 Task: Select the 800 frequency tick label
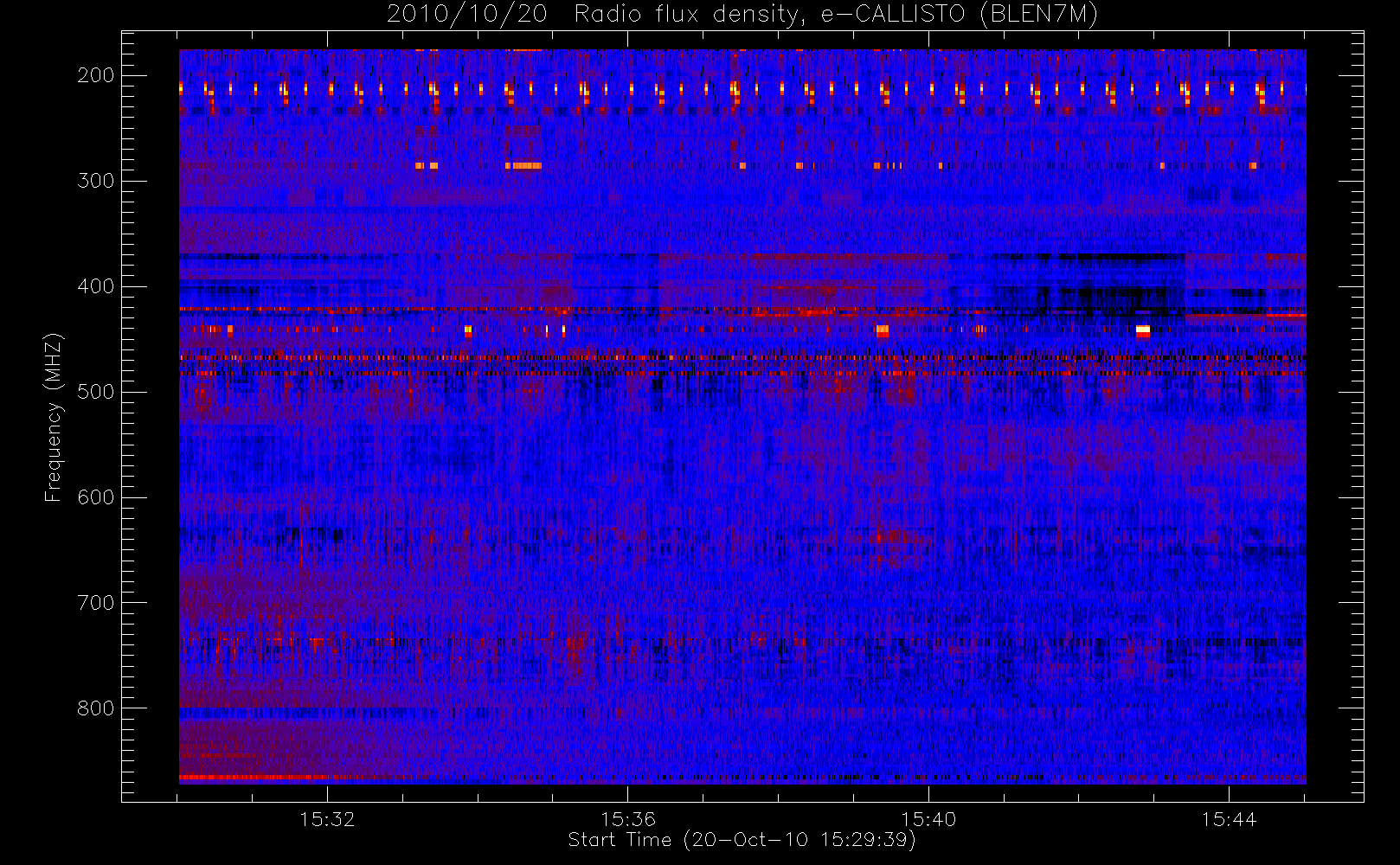click(x=96, y=708)
